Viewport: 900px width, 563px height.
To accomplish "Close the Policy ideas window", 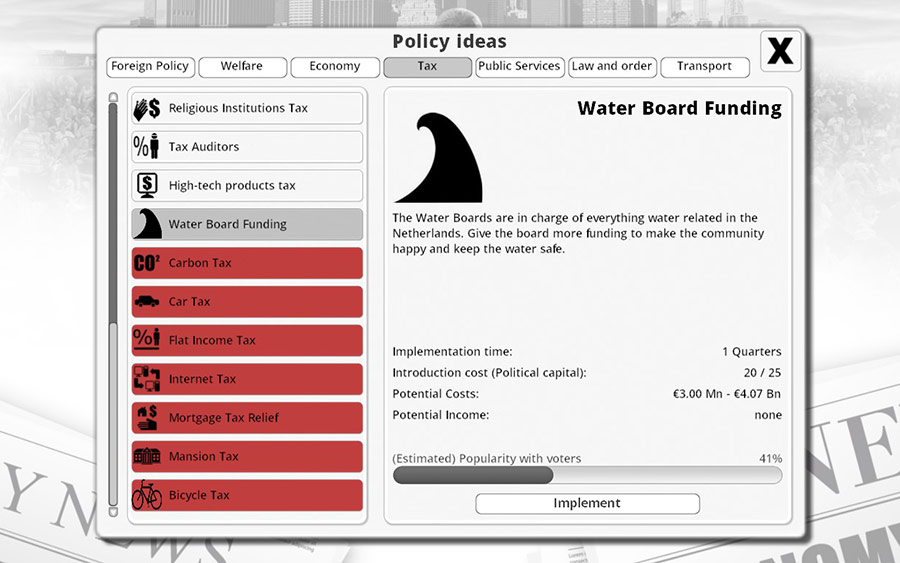I will [x=781, y=51].
